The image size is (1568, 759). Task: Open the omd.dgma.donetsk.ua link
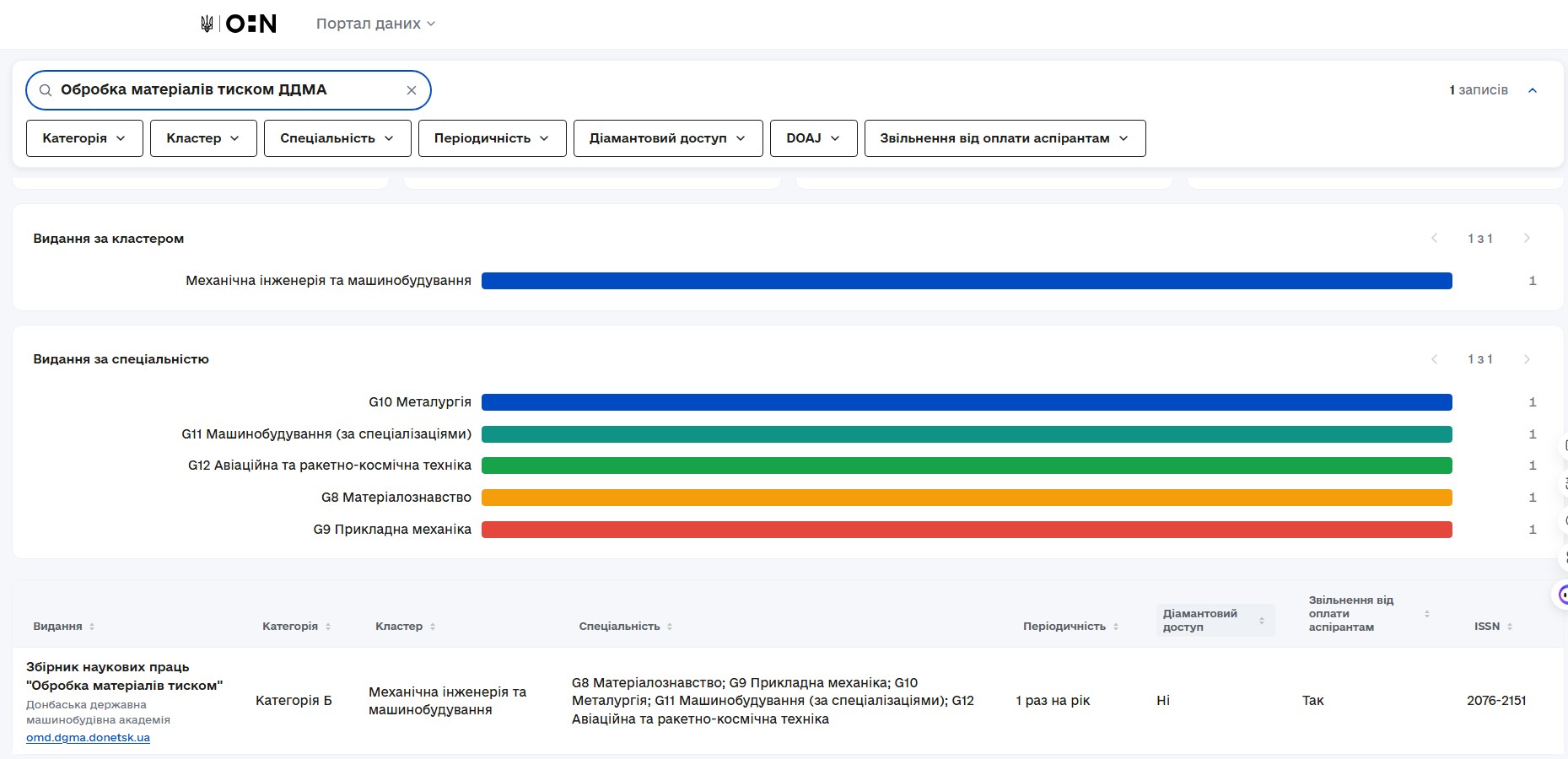88,737
